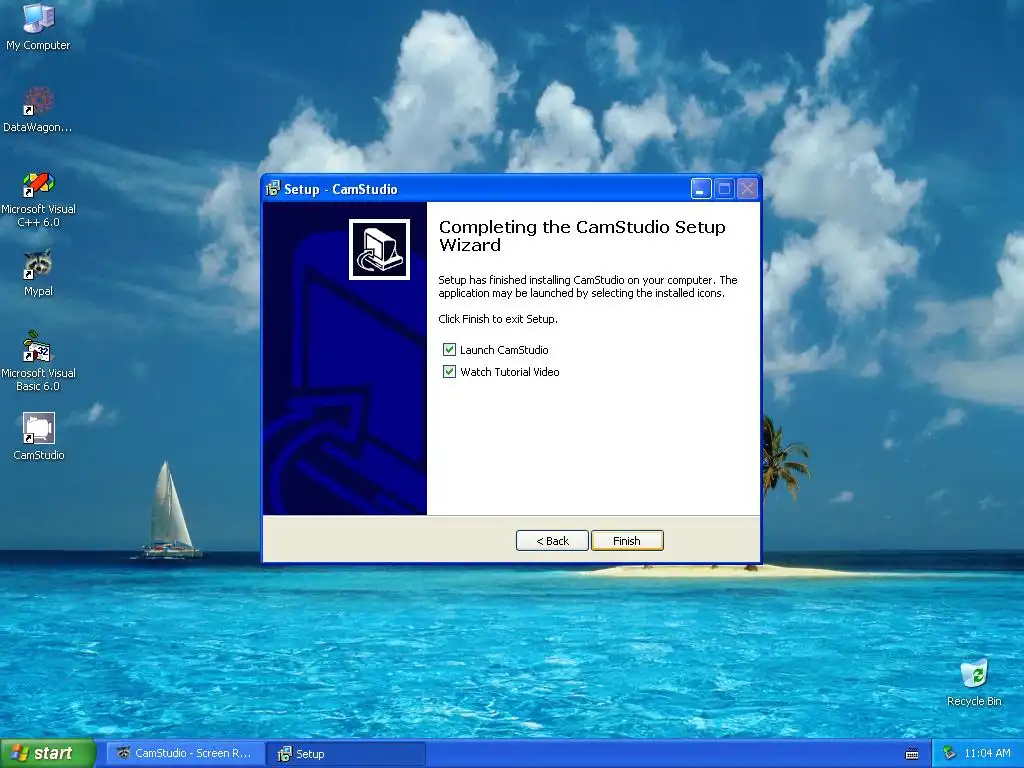Uncheck the Watch Tutorial Video checkbox
This screenshot has width=1024, height=768.
point(449,372)
